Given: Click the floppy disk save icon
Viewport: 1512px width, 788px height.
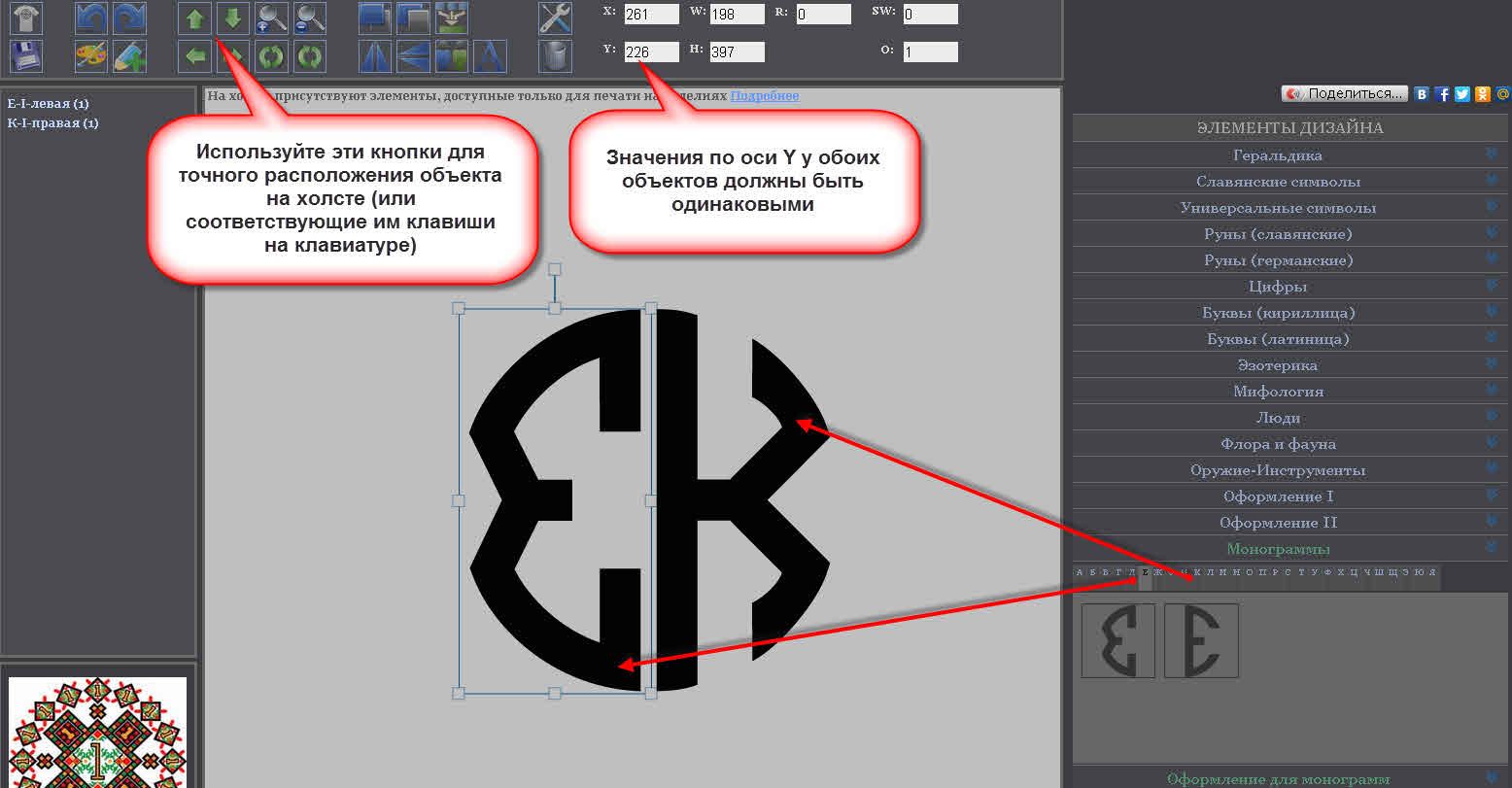Looking at the screenshot, I should [x=25, y=56].
